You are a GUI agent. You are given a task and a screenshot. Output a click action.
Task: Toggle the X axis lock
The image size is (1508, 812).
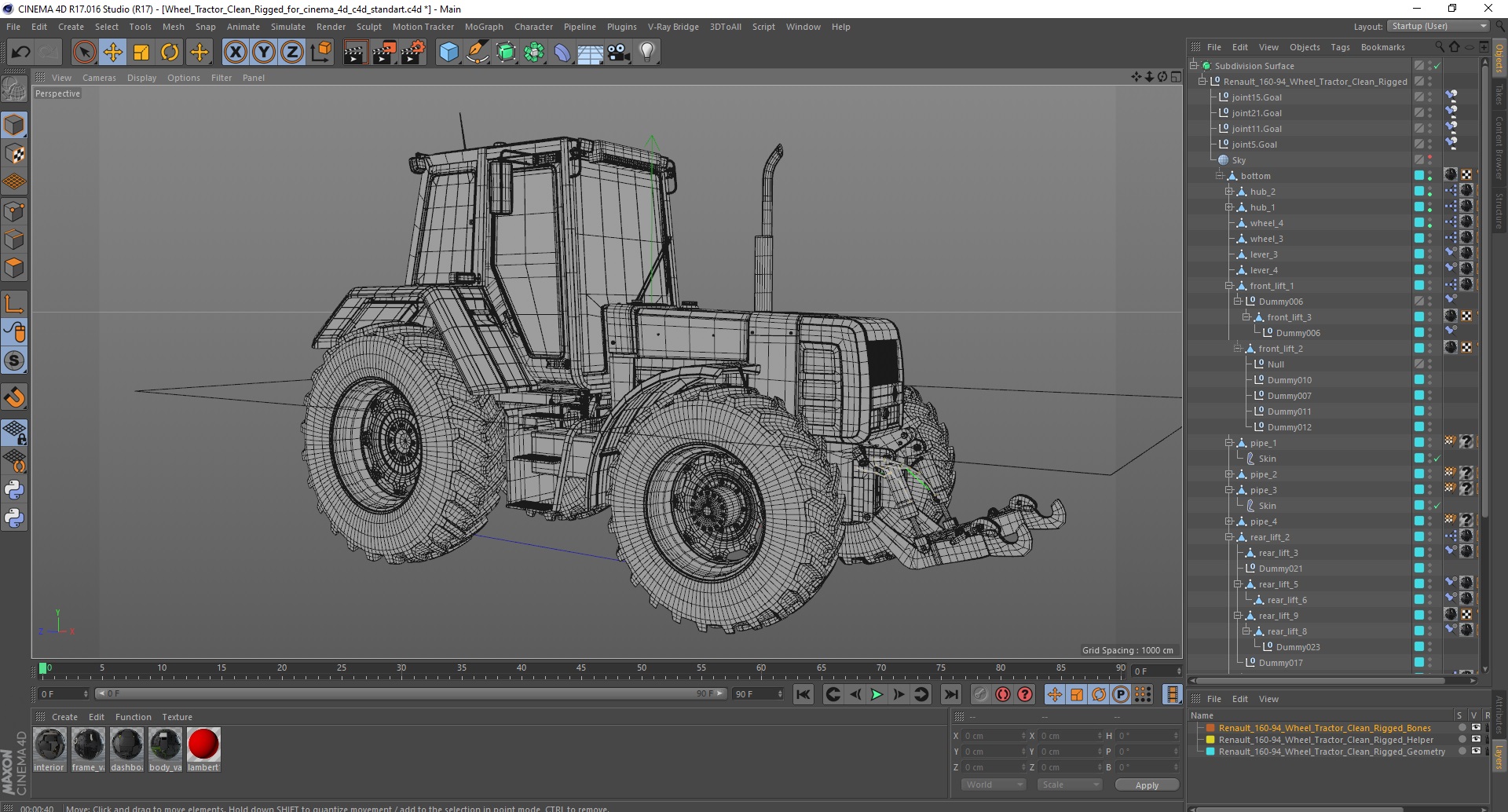pos(235,53)
